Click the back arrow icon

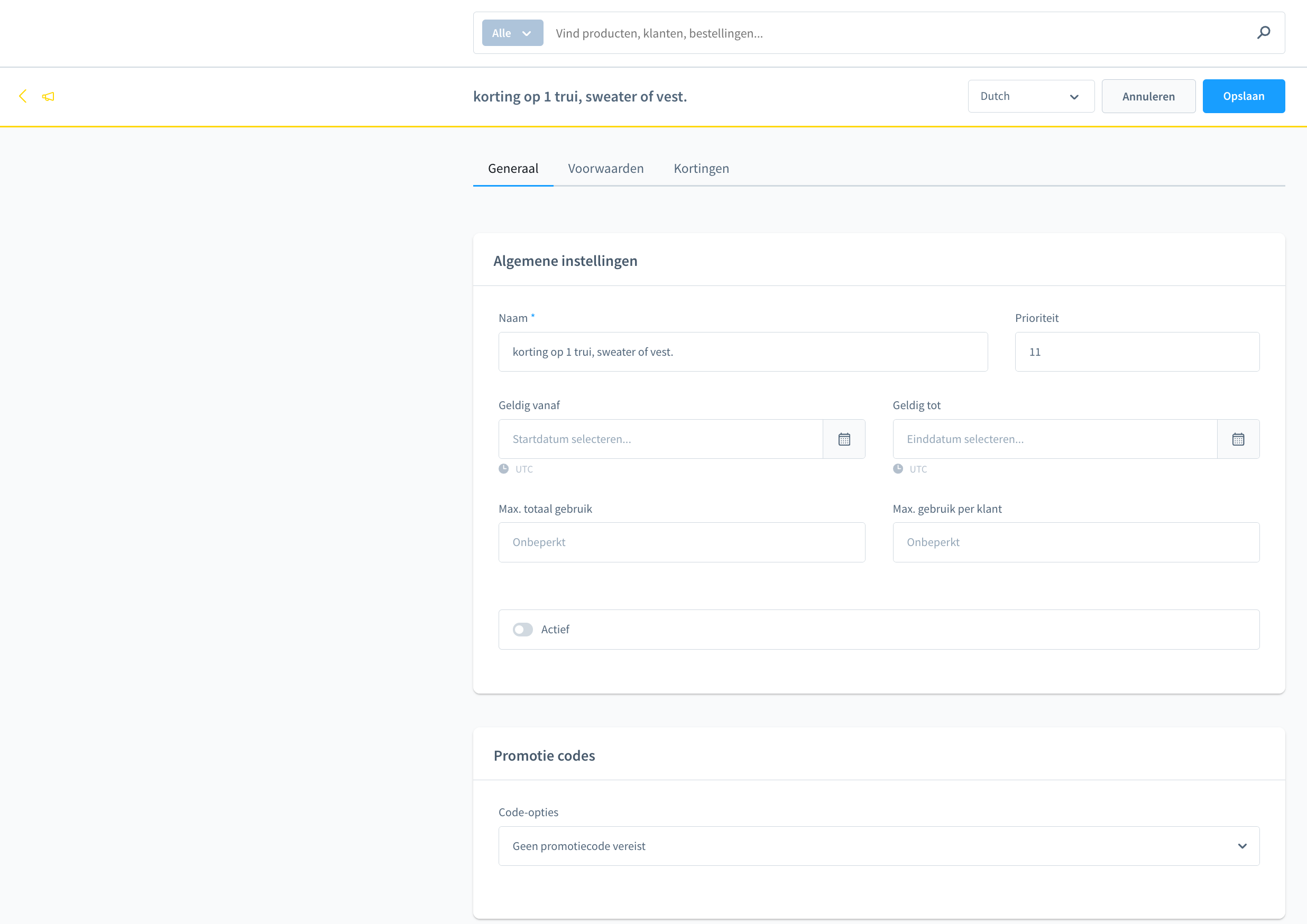tap(23, 96)
